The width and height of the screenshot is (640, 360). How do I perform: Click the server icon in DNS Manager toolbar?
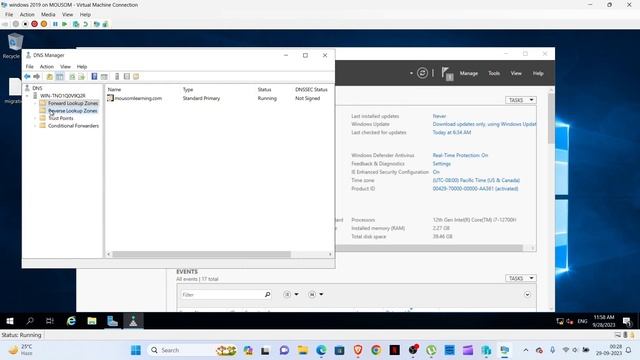tap(117, 76)
